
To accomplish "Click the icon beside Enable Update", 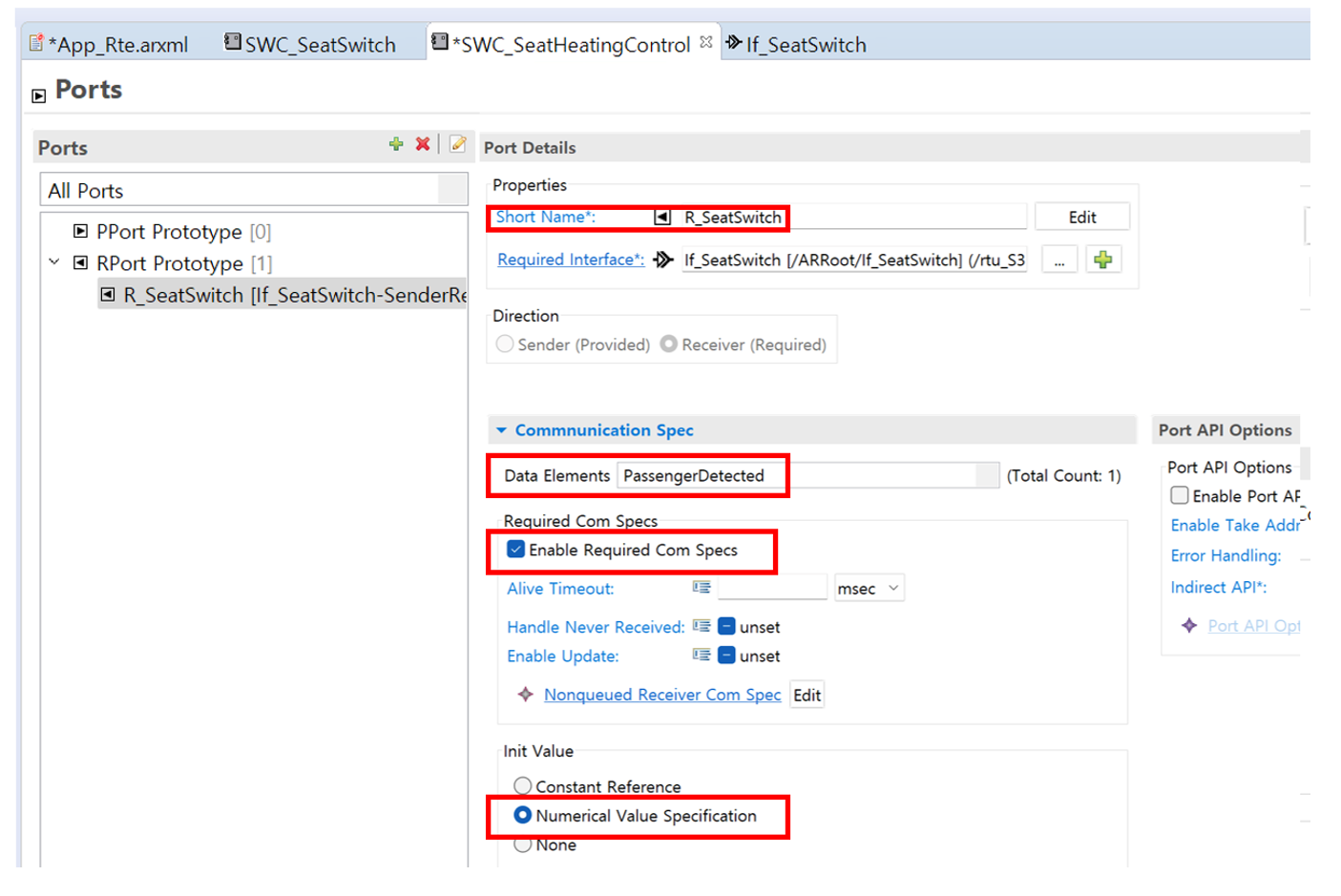I will (702, 656).
